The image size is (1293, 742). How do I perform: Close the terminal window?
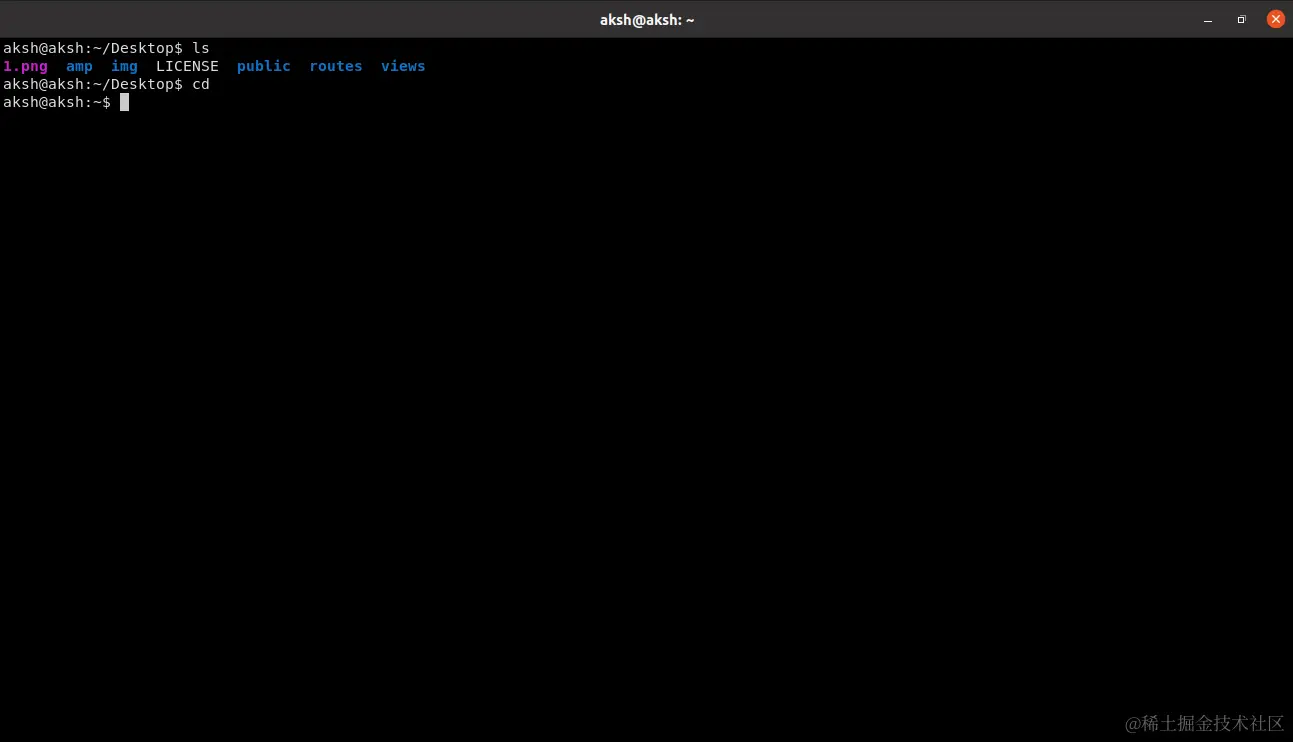(x=1275, y=19)
